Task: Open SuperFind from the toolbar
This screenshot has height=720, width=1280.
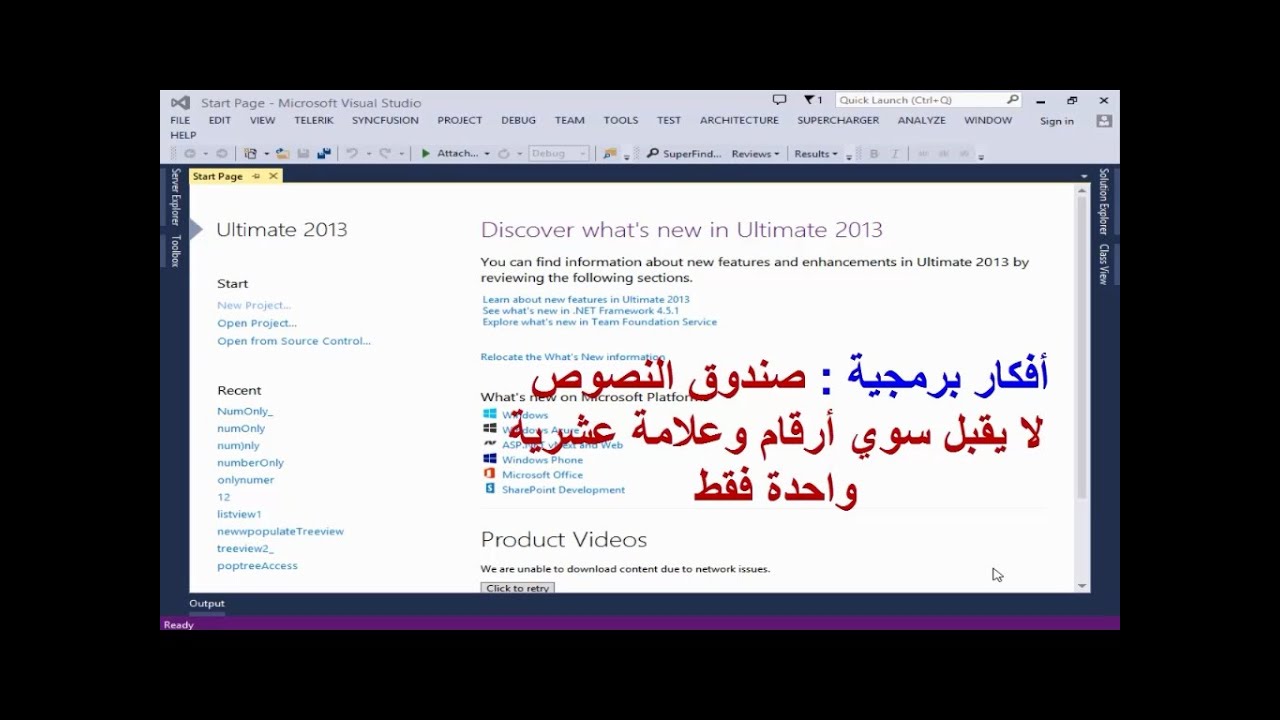Action: (684, 154)
